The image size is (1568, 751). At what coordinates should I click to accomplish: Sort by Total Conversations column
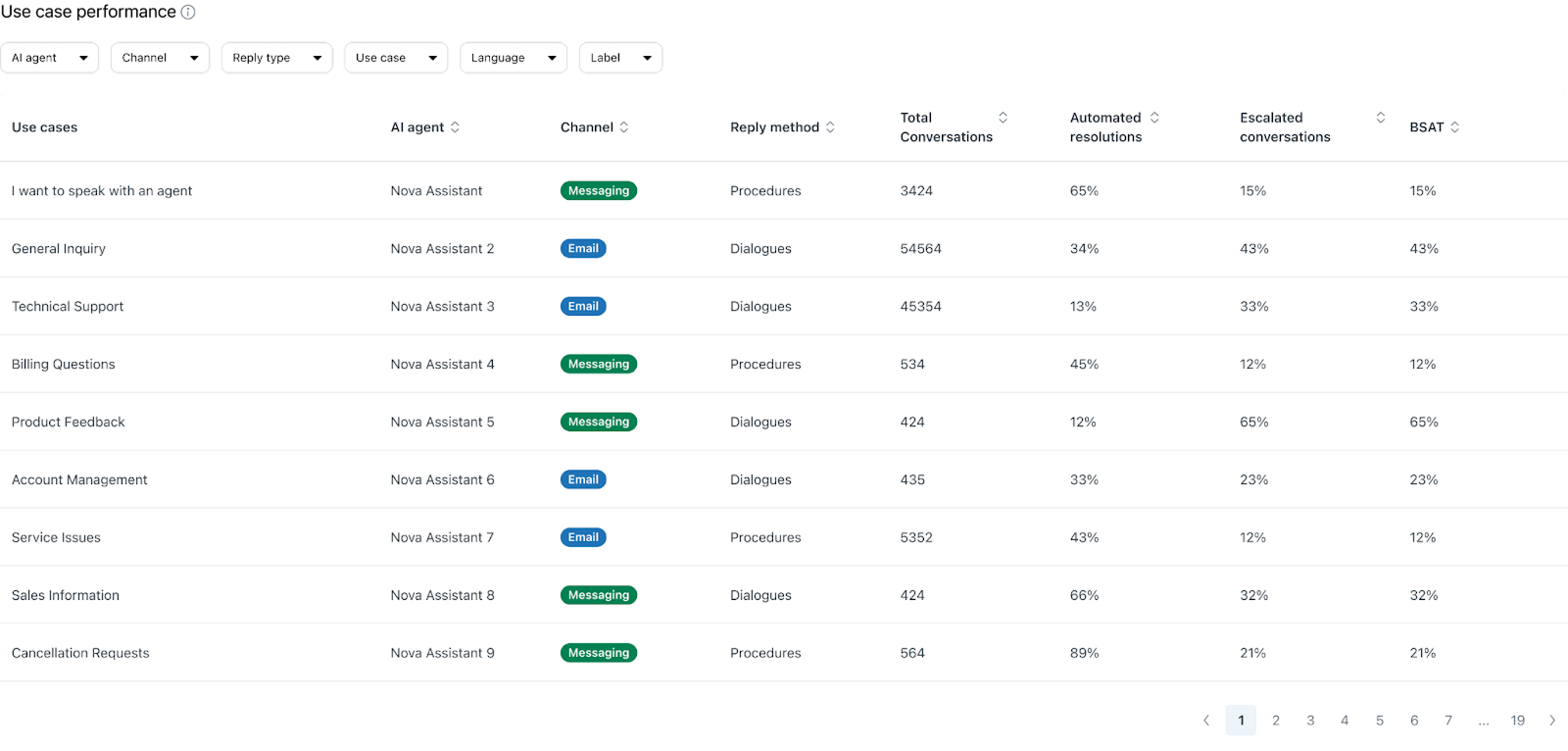1003,118
